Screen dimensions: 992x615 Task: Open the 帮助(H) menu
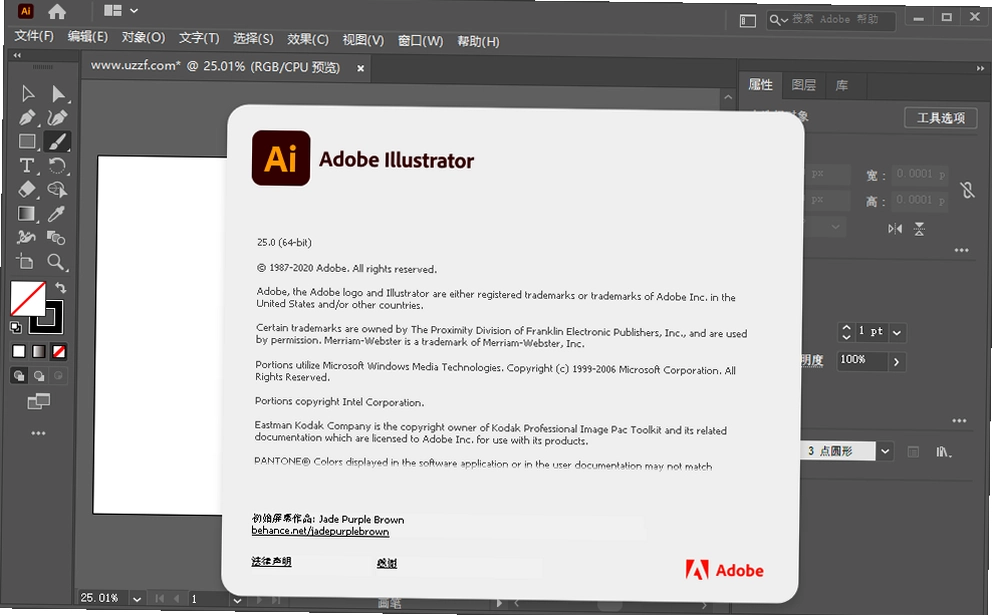[478, 41]
